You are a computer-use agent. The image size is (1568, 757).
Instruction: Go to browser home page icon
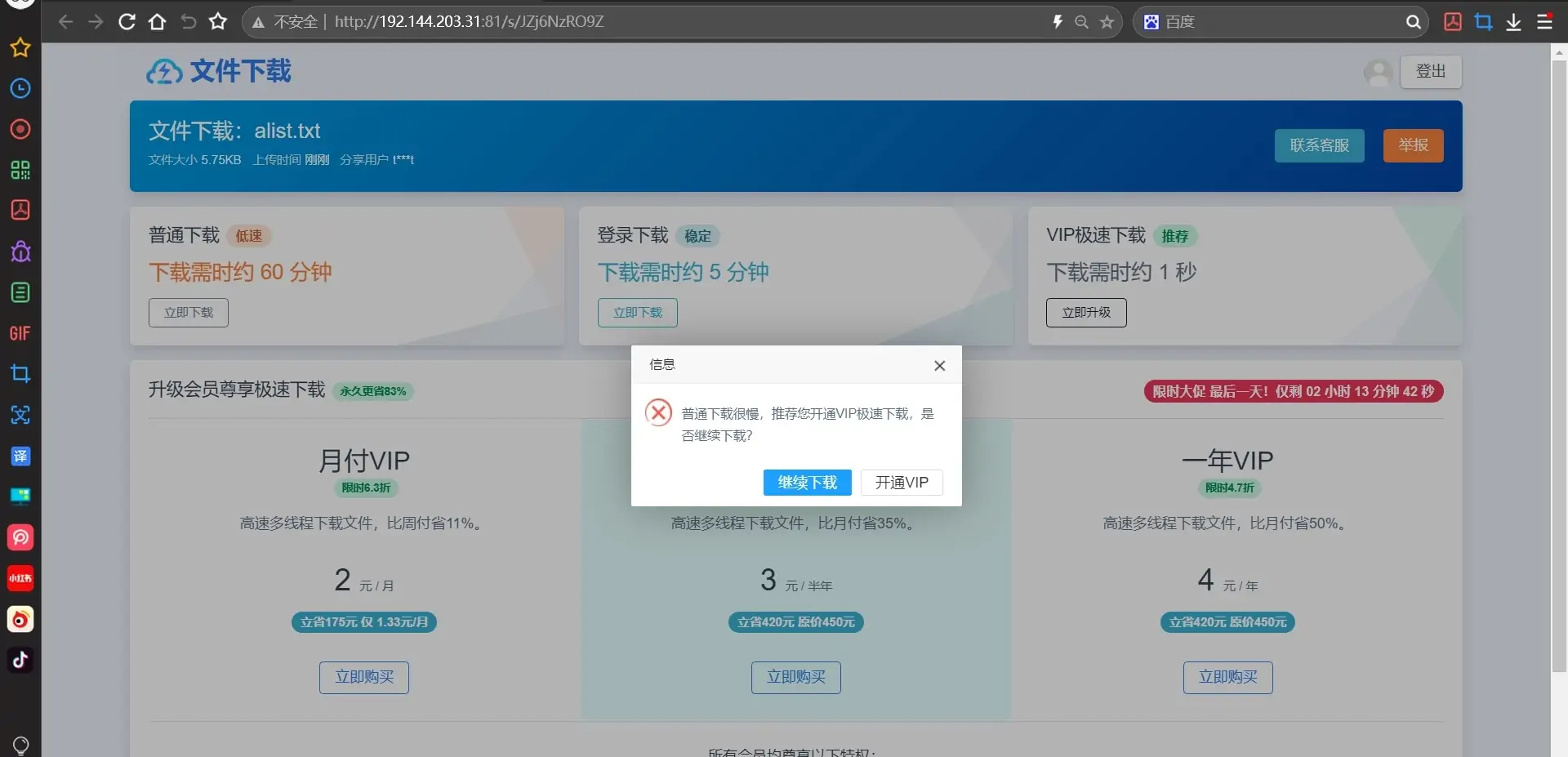click(x=157, y=22)
